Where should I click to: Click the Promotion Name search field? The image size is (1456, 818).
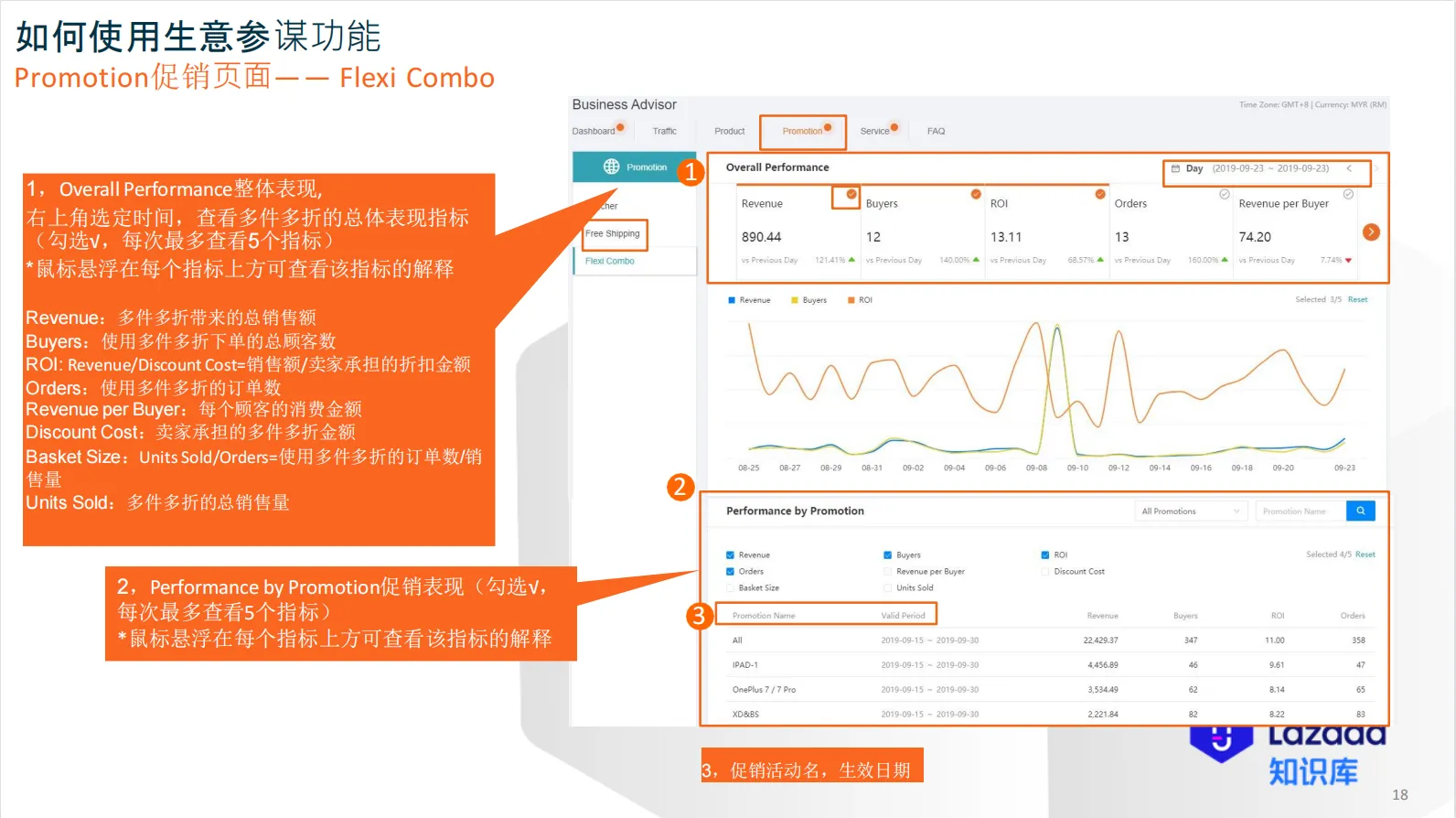click(1301, 511)
